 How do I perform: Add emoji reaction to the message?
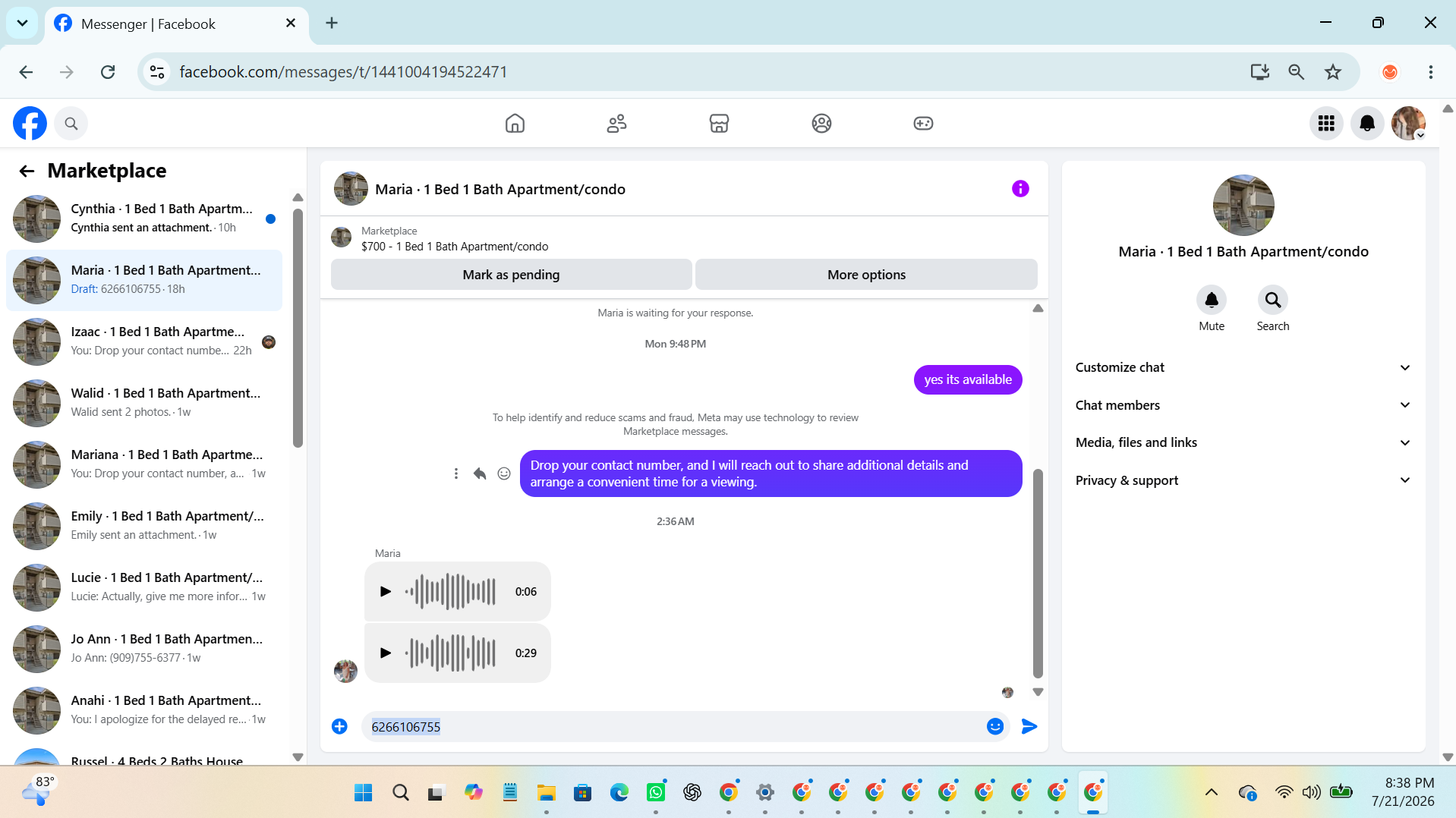coord(504,473)
